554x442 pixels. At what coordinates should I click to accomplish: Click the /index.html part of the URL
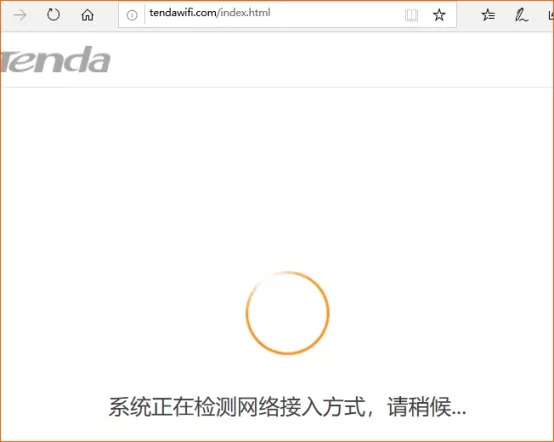[x=243, y=13]
